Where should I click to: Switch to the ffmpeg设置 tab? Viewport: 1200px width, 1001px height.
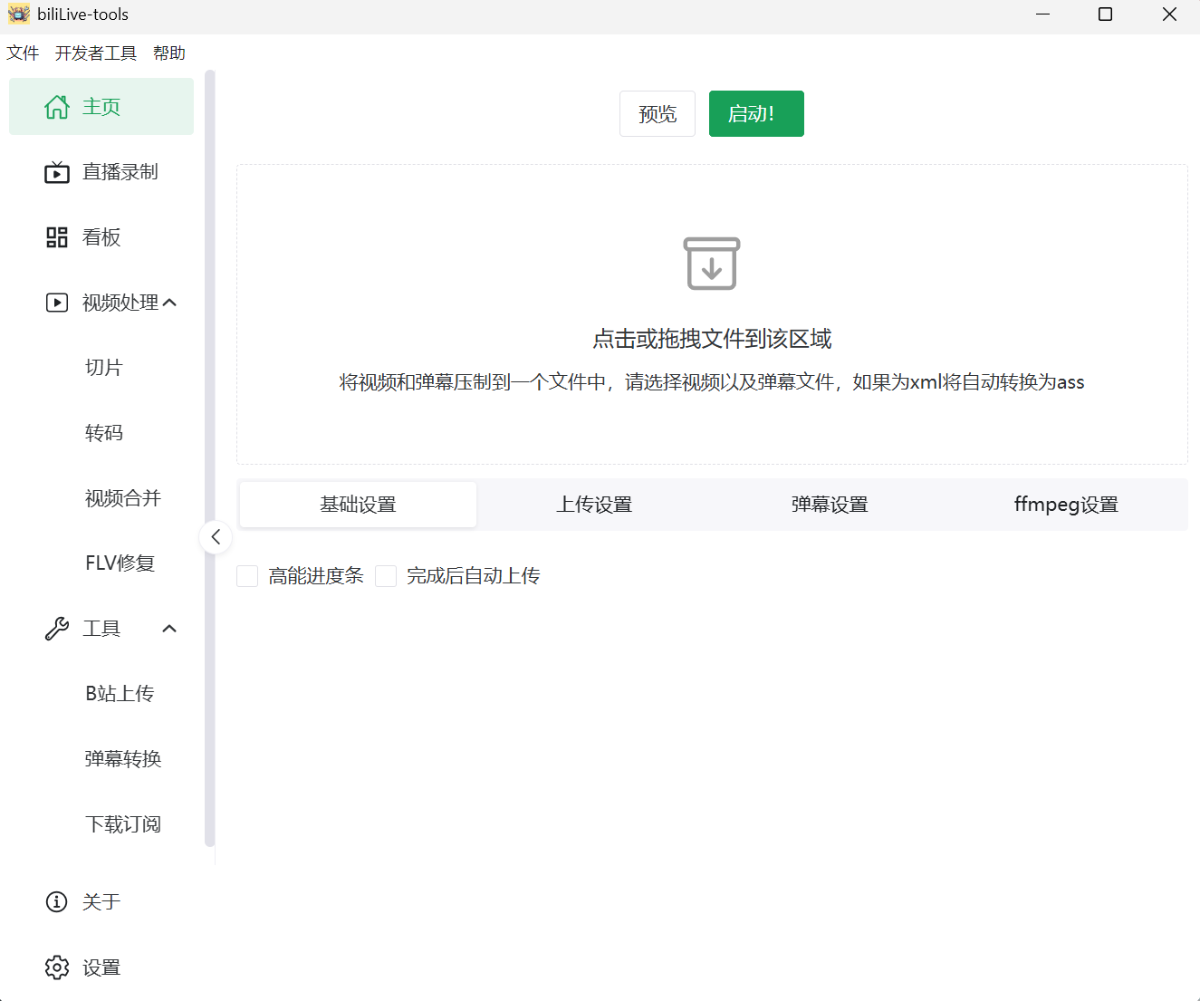pyautogui.click(x=1065, y=505)
